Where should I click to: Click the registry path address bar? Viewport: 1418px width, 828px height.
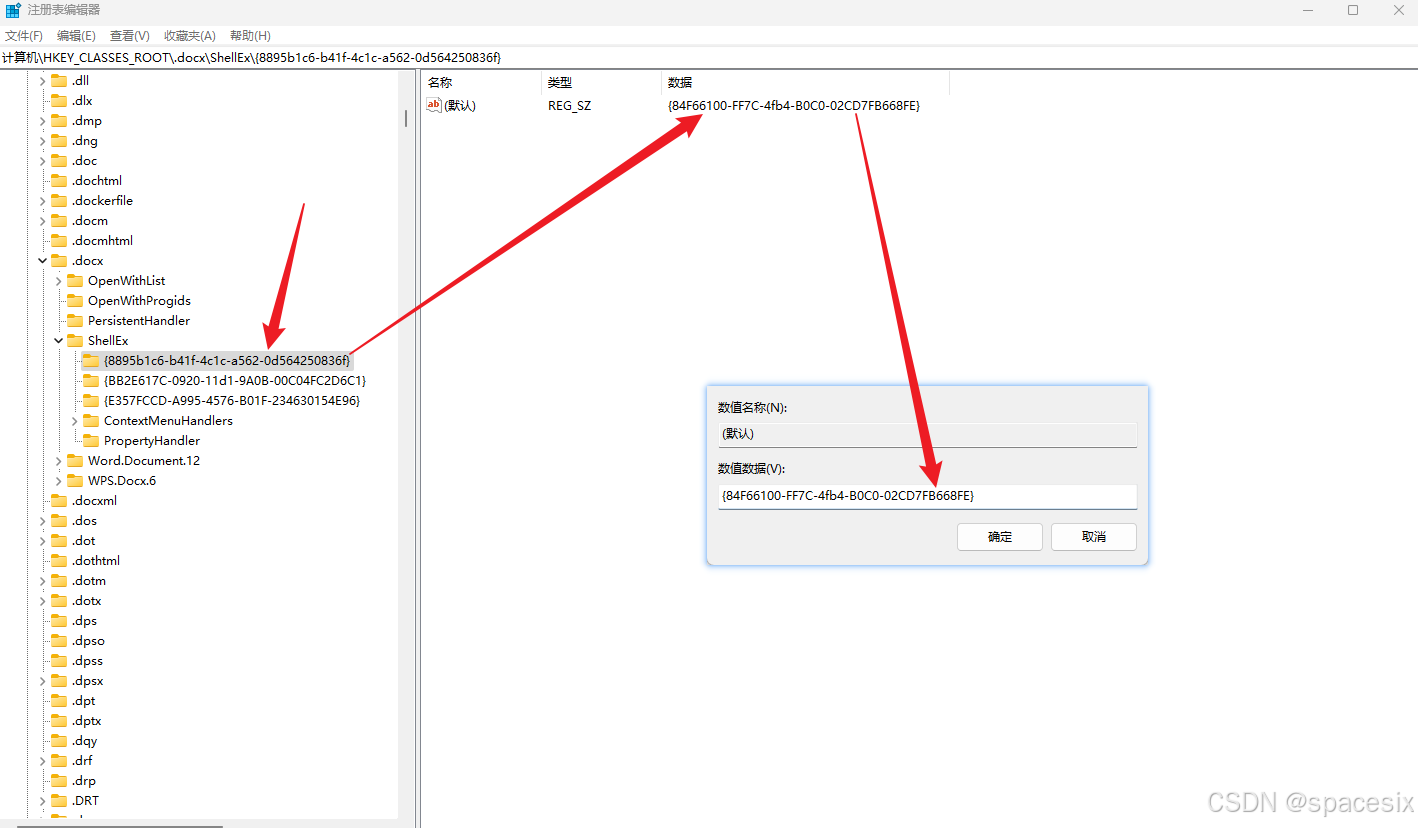(x=709, y=58)
